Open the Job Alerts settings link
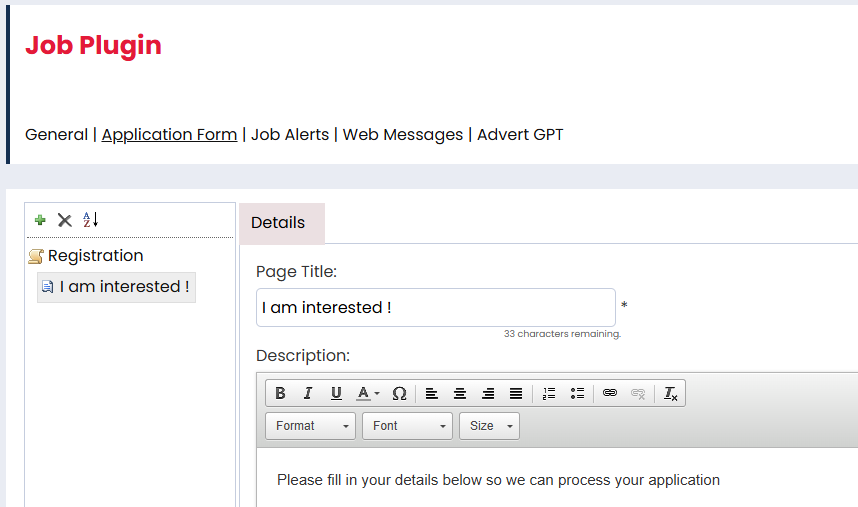 point(290,134)
